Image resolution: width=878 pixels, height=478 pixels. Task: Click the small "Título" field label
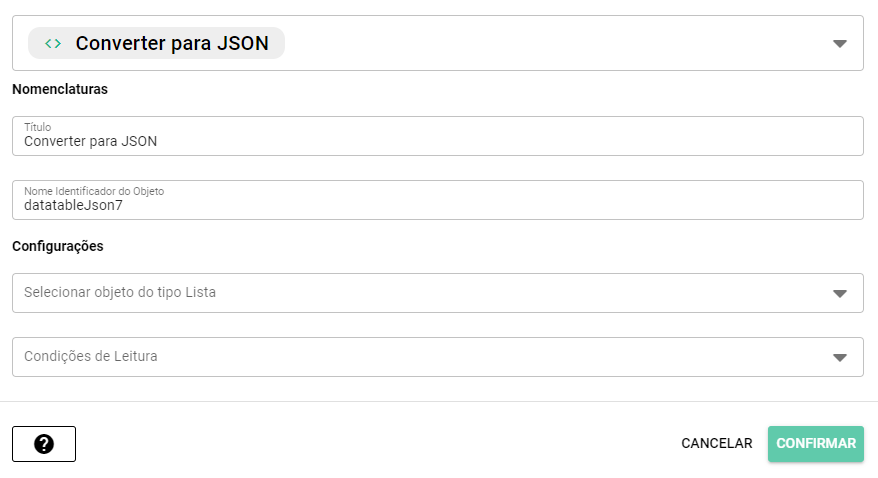coord(37,127)
